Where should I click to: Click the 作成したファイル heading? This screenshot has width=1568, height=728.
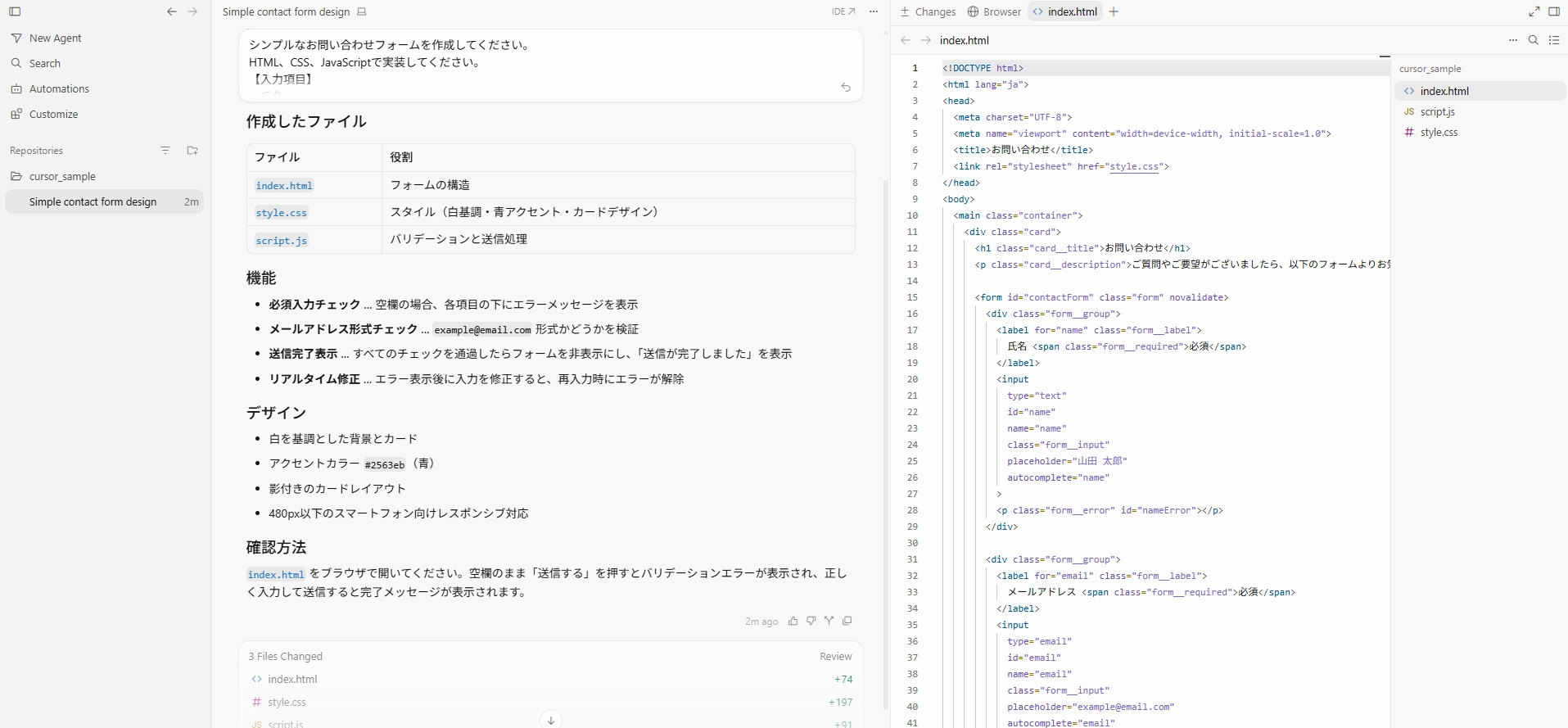306,121
